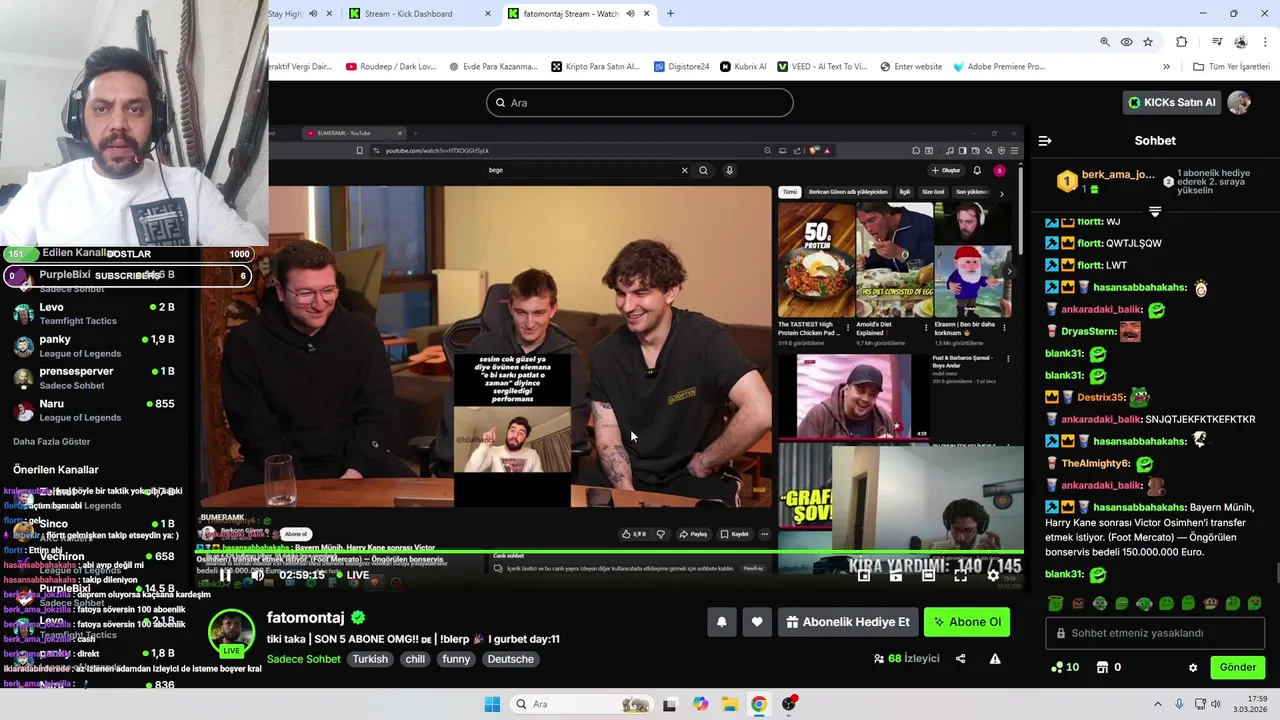This screenshot has height=720, width=1280.
Task: Click the funny tag
Action: [x=456, y=659]
